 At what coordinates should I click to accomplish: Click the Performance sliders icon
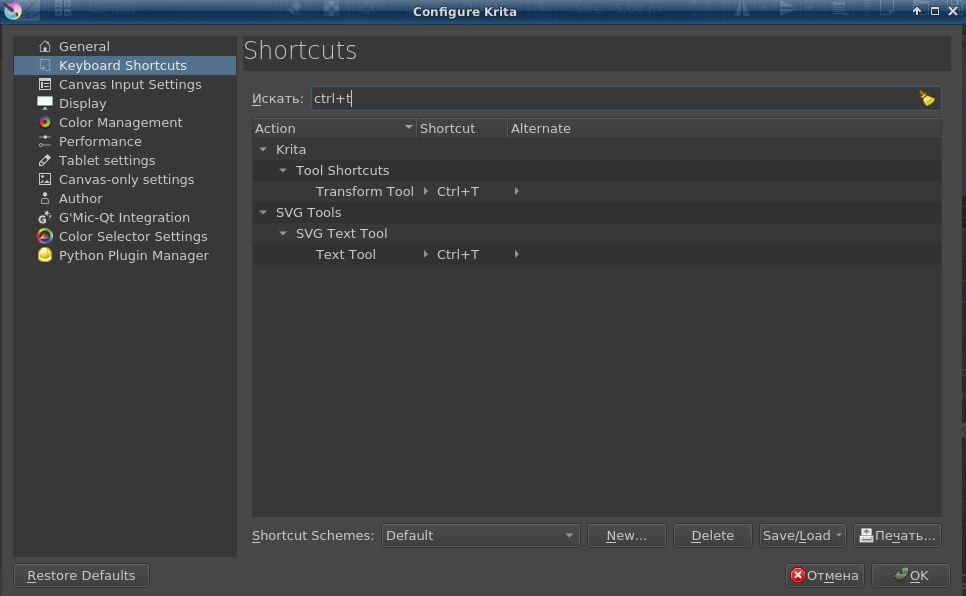coord(44,141)
